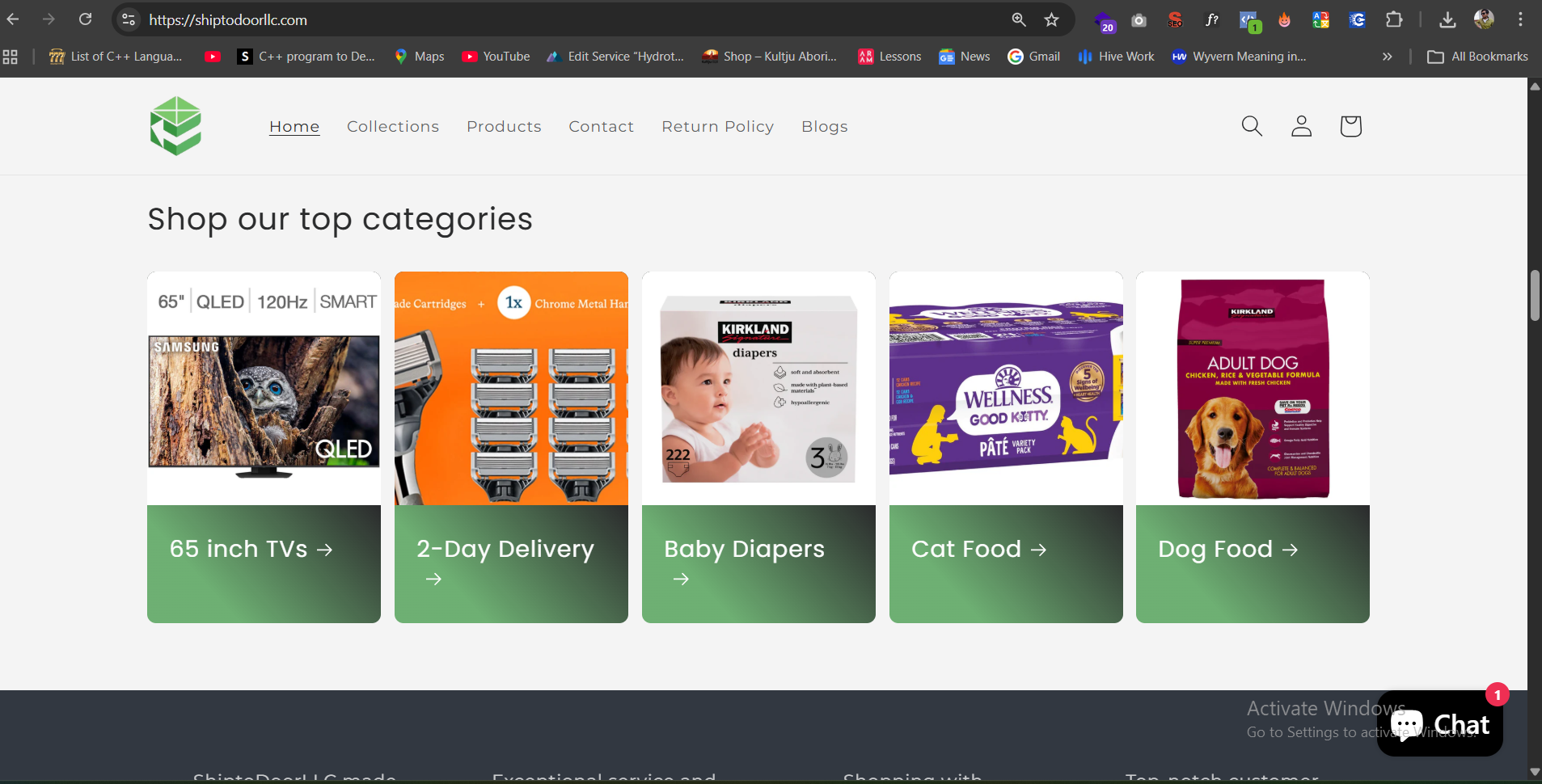This screenshot has height=784, width=1542.
Task: Open the 2-Day Delivery category link
Action: pos(505,563)
